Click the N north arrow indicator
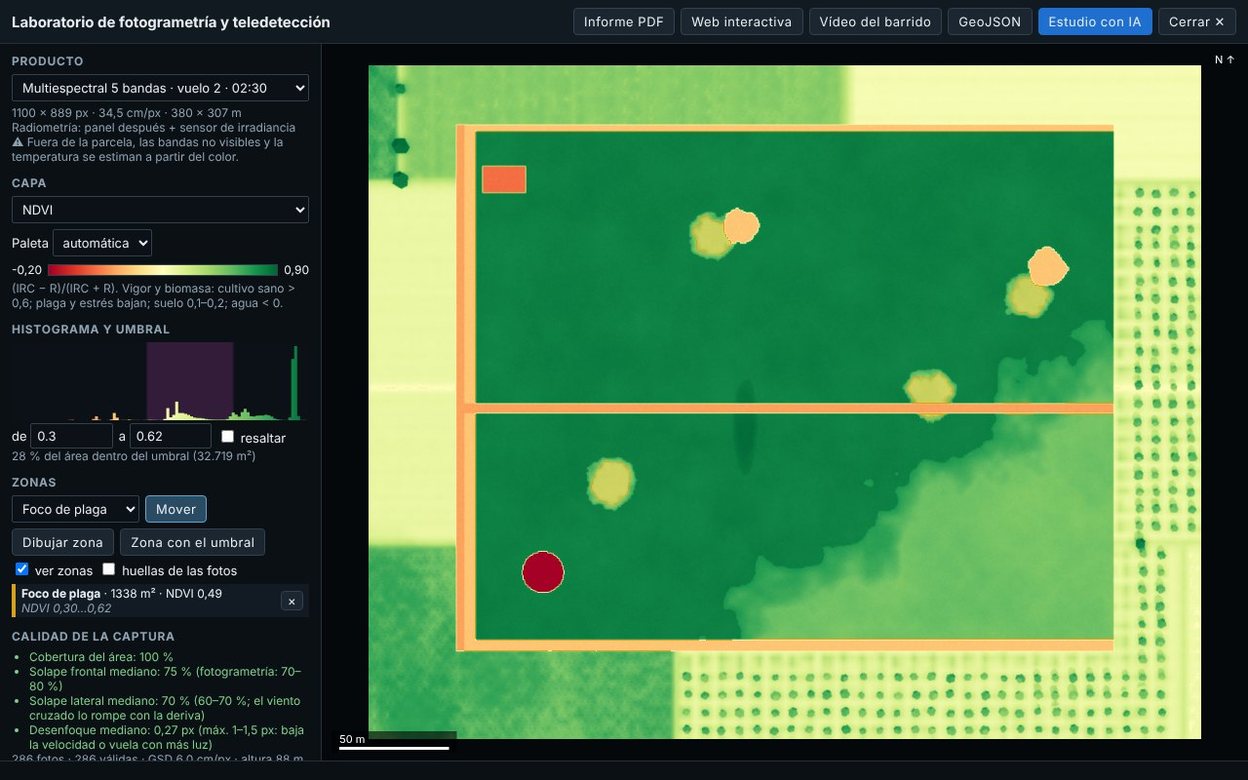 tap(1225, 60)
